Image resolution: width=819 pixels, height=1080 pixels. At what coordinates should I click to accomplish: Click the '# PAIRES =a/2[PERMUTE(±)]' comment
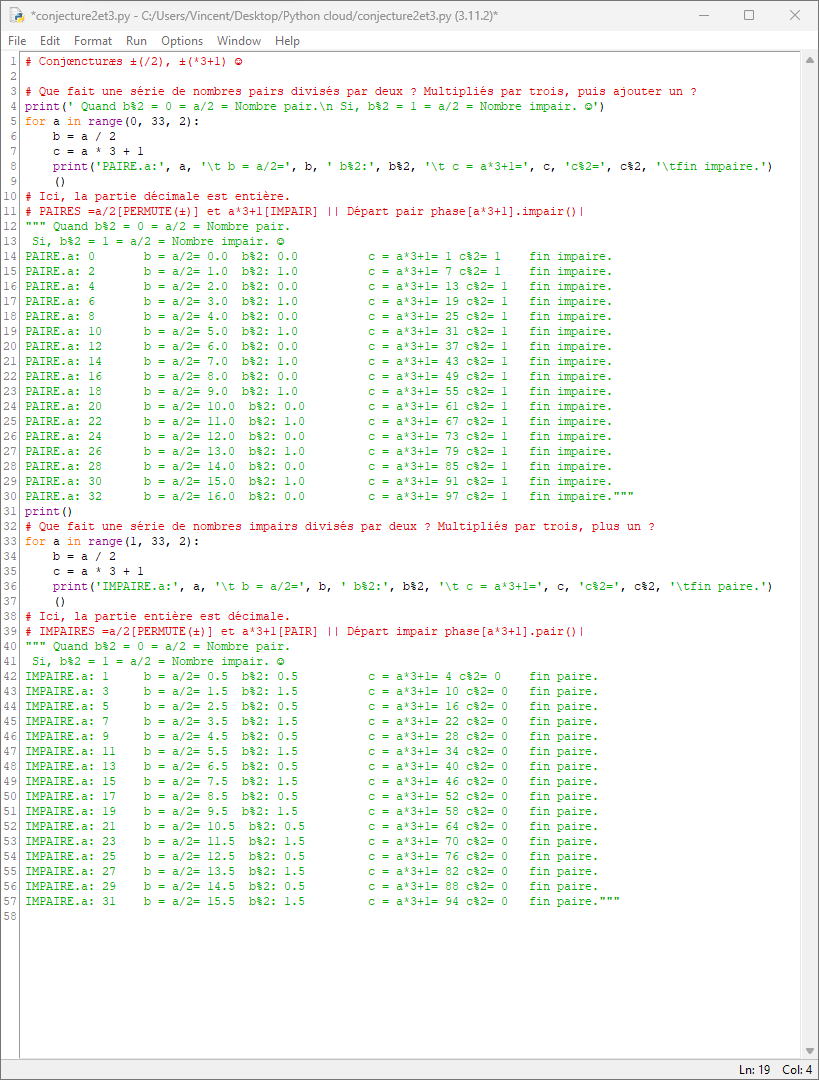pyautogui.click(x=304, y=211)
